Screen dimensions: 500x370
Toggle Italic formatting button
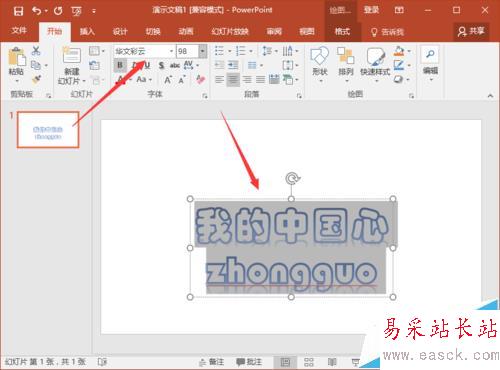[x=134, y=65]
